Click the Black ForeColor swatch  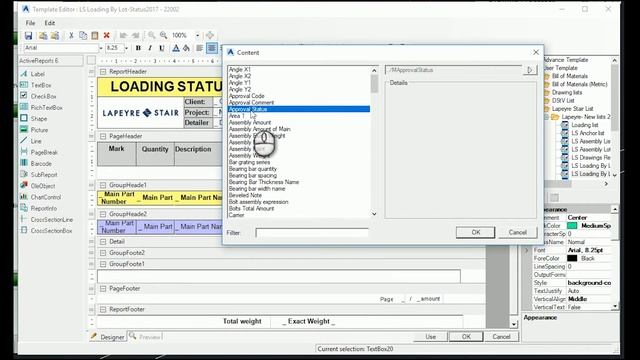572,258
